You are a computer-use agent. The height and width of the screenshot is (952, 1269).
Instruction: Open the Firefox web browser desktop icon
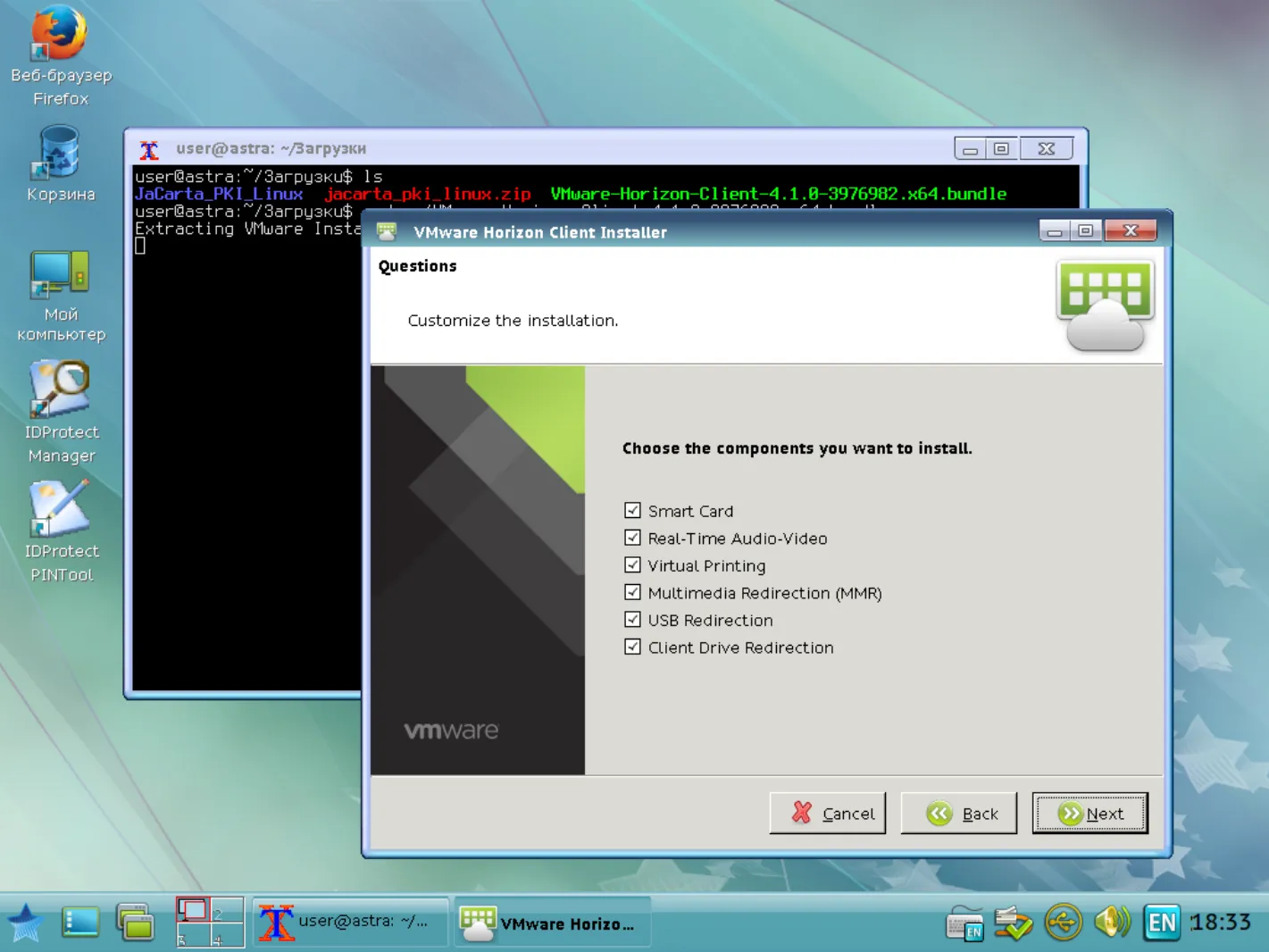click(x=60, y=55)
